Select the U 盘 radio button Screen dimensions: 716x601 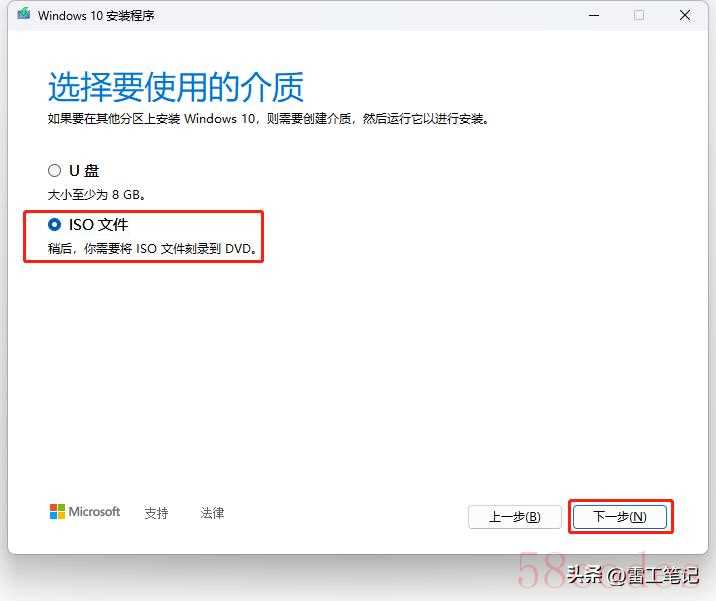coord(54,170)
